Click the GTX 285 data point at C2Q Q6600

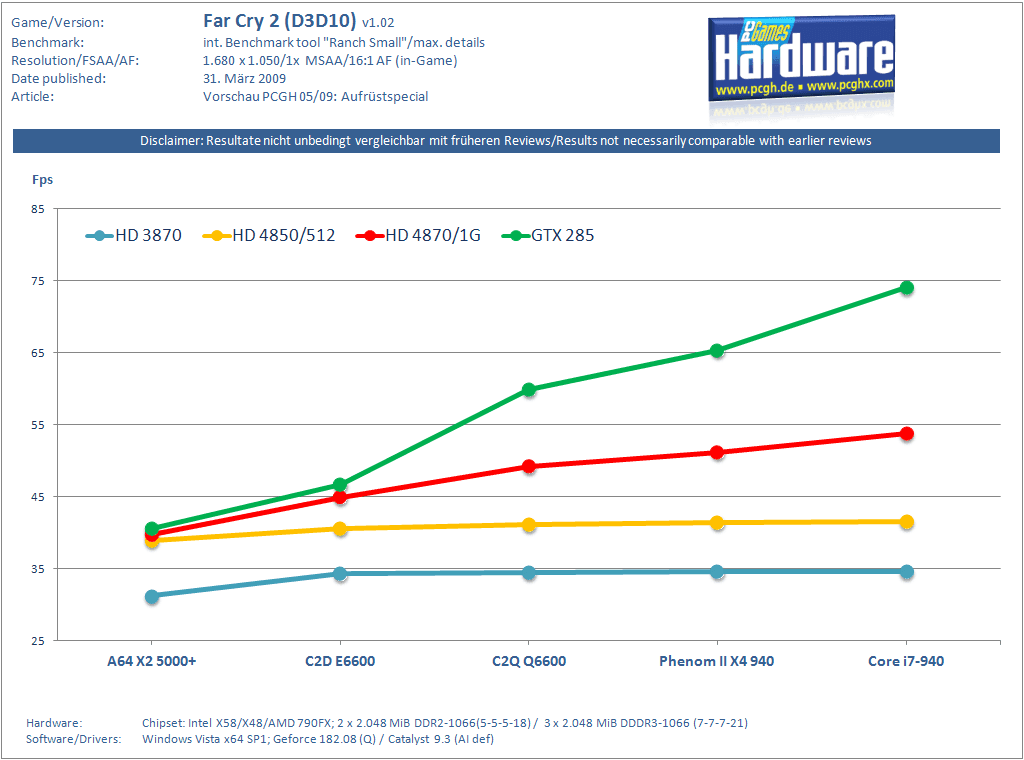click(x=529, y=390)
